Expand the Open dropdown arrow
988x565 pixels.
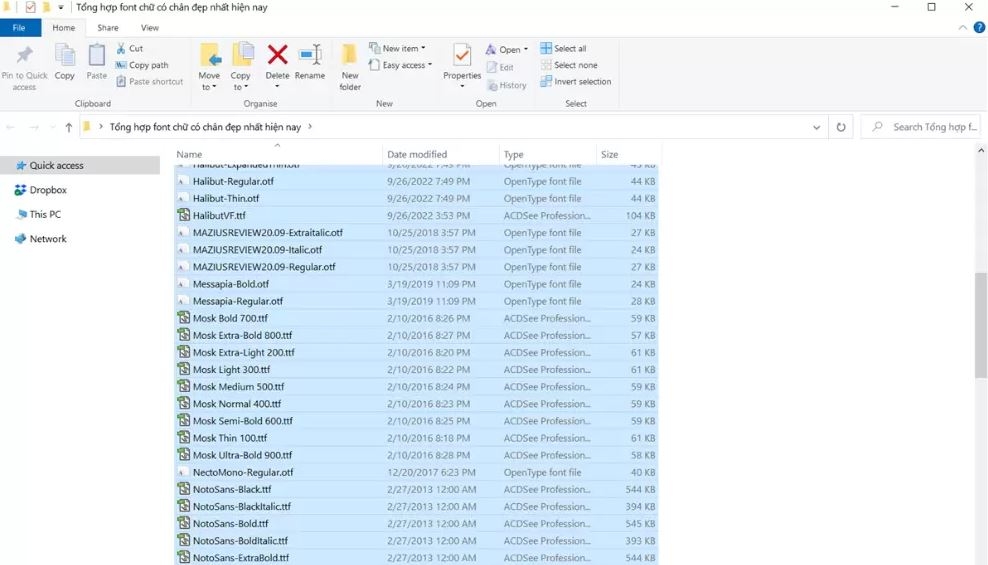[526, 49]
